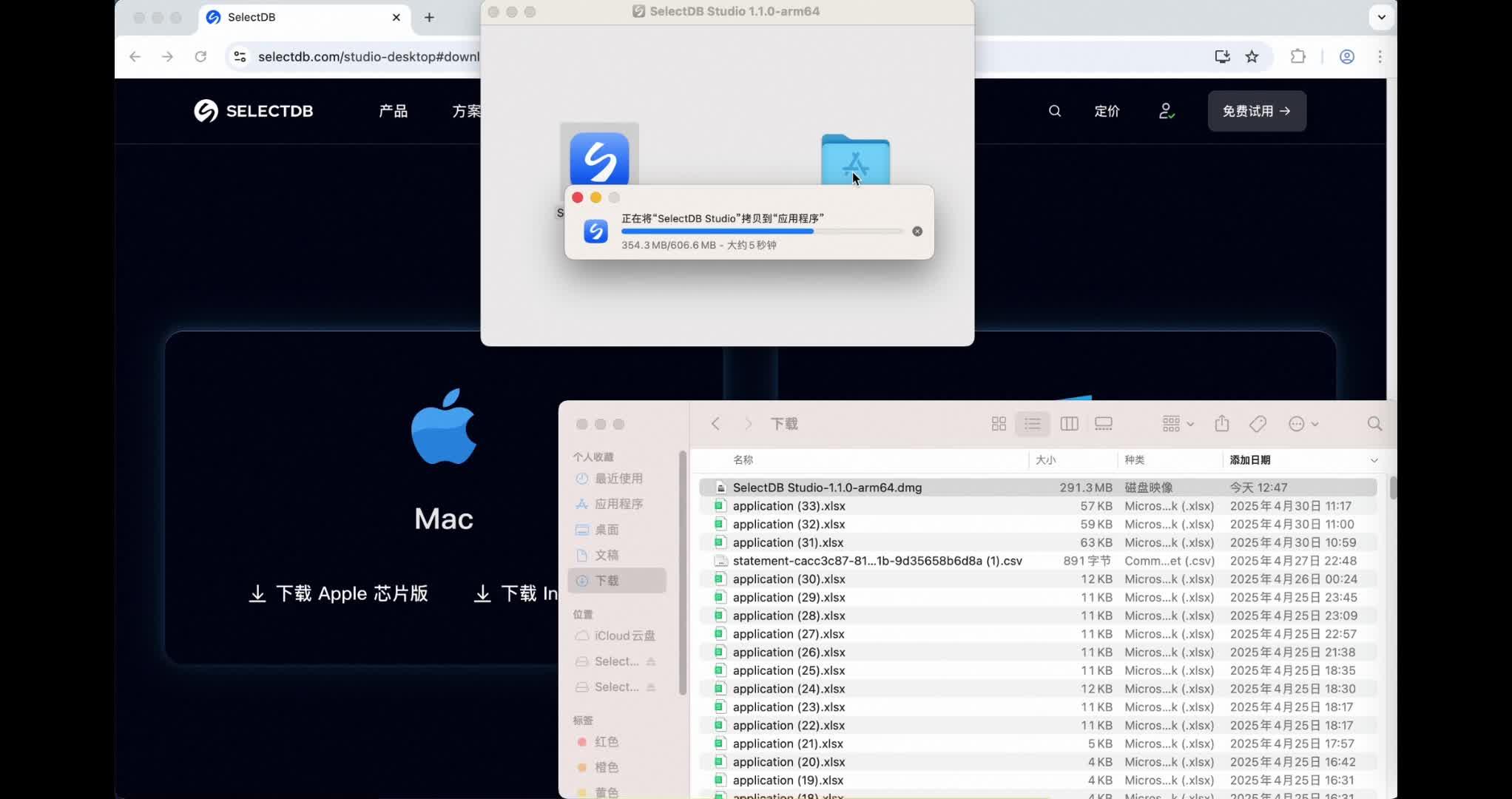Open 最近使用 in Finder sidebar

click(618, 479)
